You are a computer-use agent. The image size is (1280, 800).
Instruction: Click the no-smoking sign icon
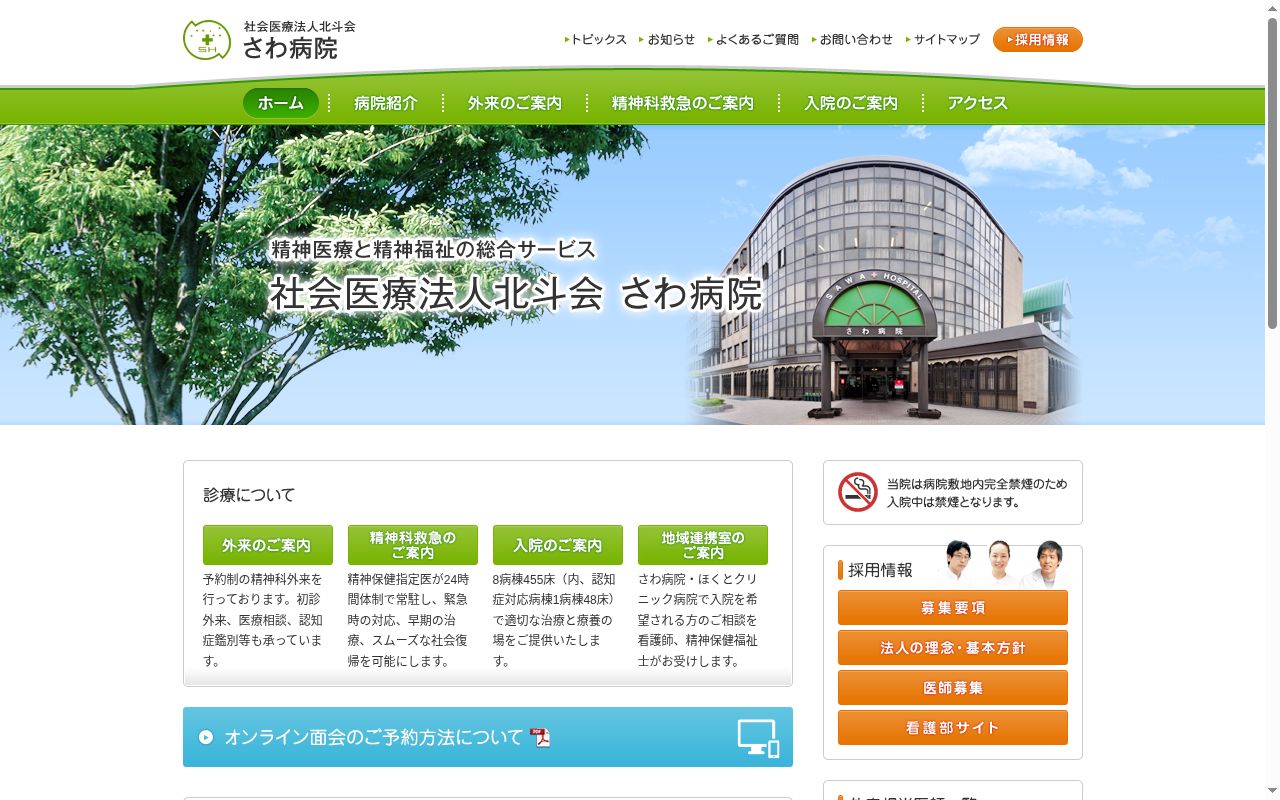(857, 492)
